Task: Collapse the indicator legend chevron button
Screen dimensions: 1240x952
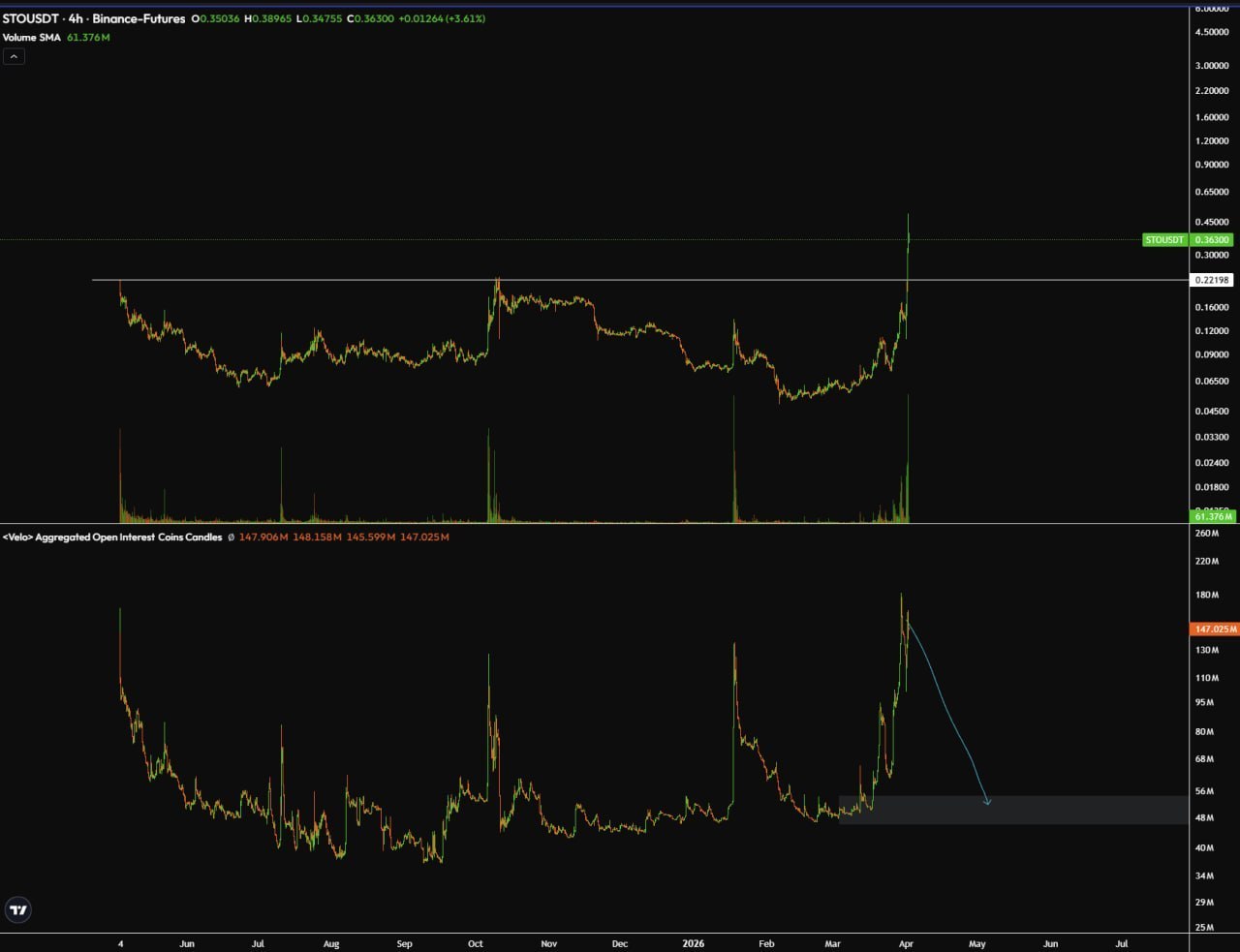Action: (x=14, y=56)
